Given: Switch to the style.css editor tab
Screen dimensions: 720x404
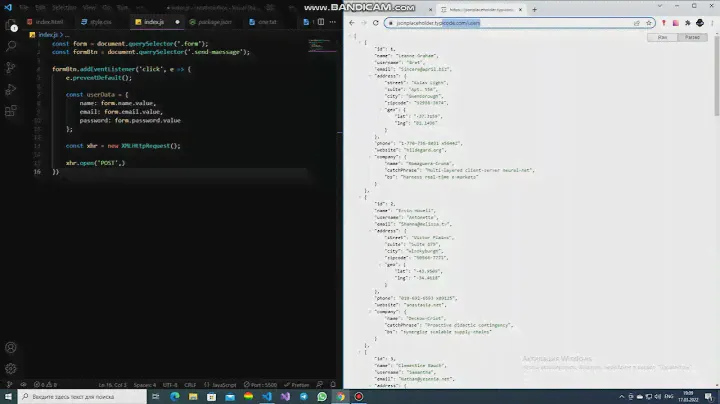Looking at the screenshot, I should (93, 21).
